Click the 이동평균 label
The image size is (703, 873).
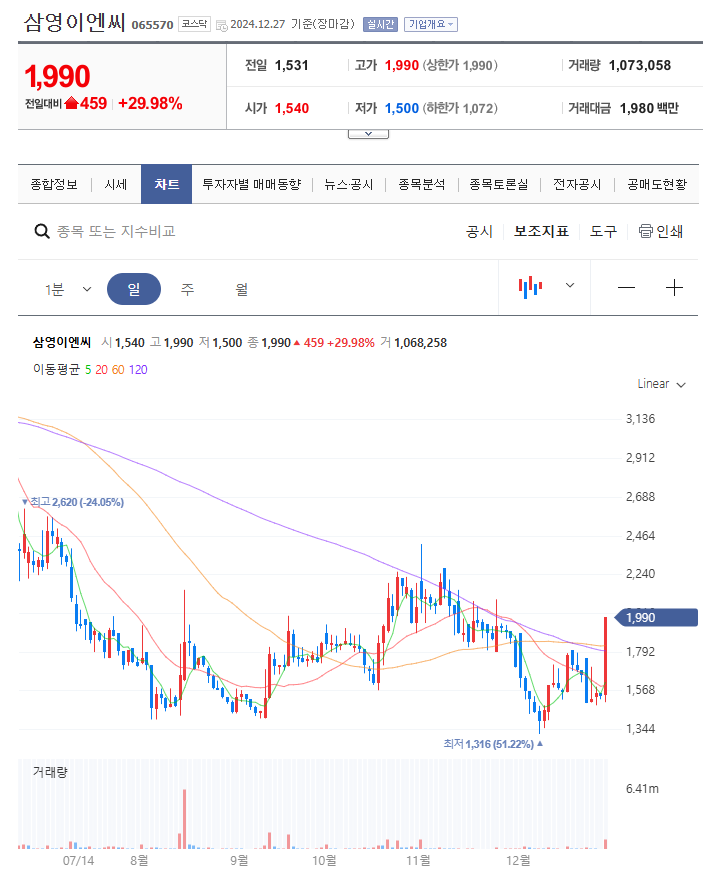(56, 370)
